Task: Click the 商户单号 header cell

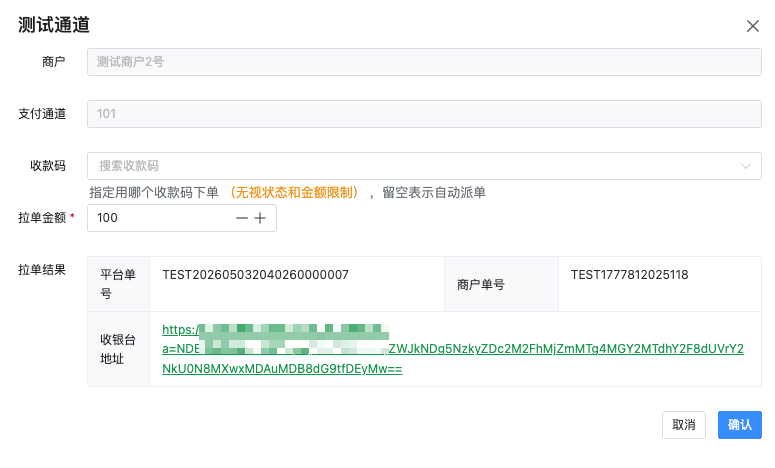Action: tap(501, 284)
